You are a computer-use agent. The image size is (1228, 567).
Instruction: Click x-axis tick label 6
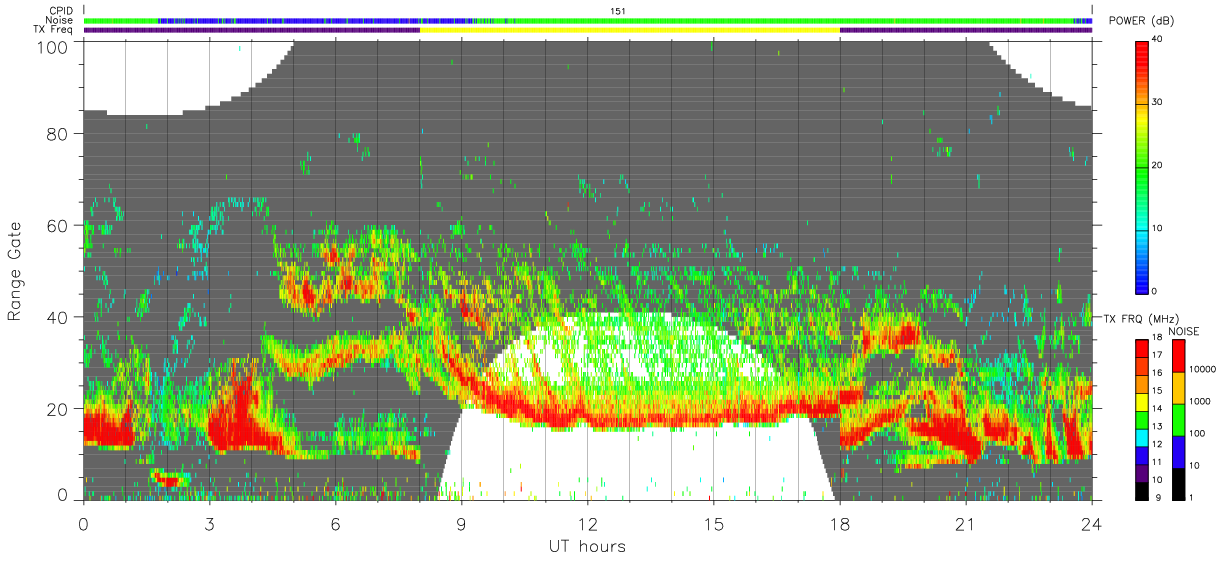tap(335, 523)
